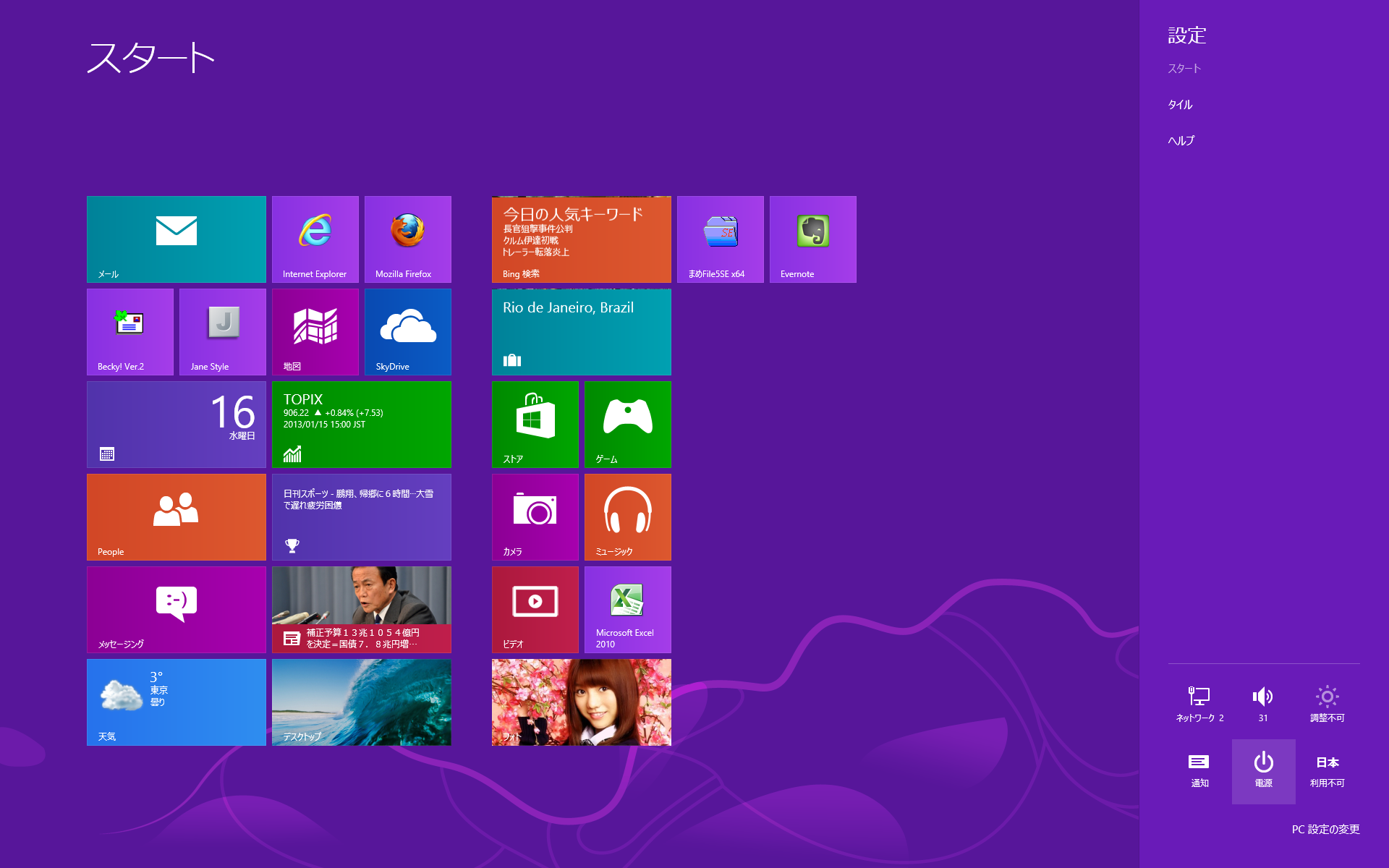Screen dimensions: 1389x868
Task: Toggle the Notifications icon
Action: pyautogui.click(x=1199, y=770)
